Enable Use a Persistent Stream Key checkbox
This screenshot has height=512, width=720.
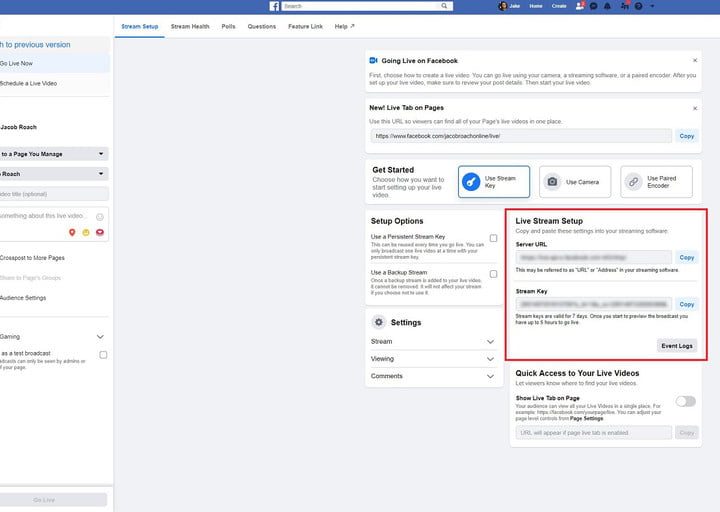(493, 238)
